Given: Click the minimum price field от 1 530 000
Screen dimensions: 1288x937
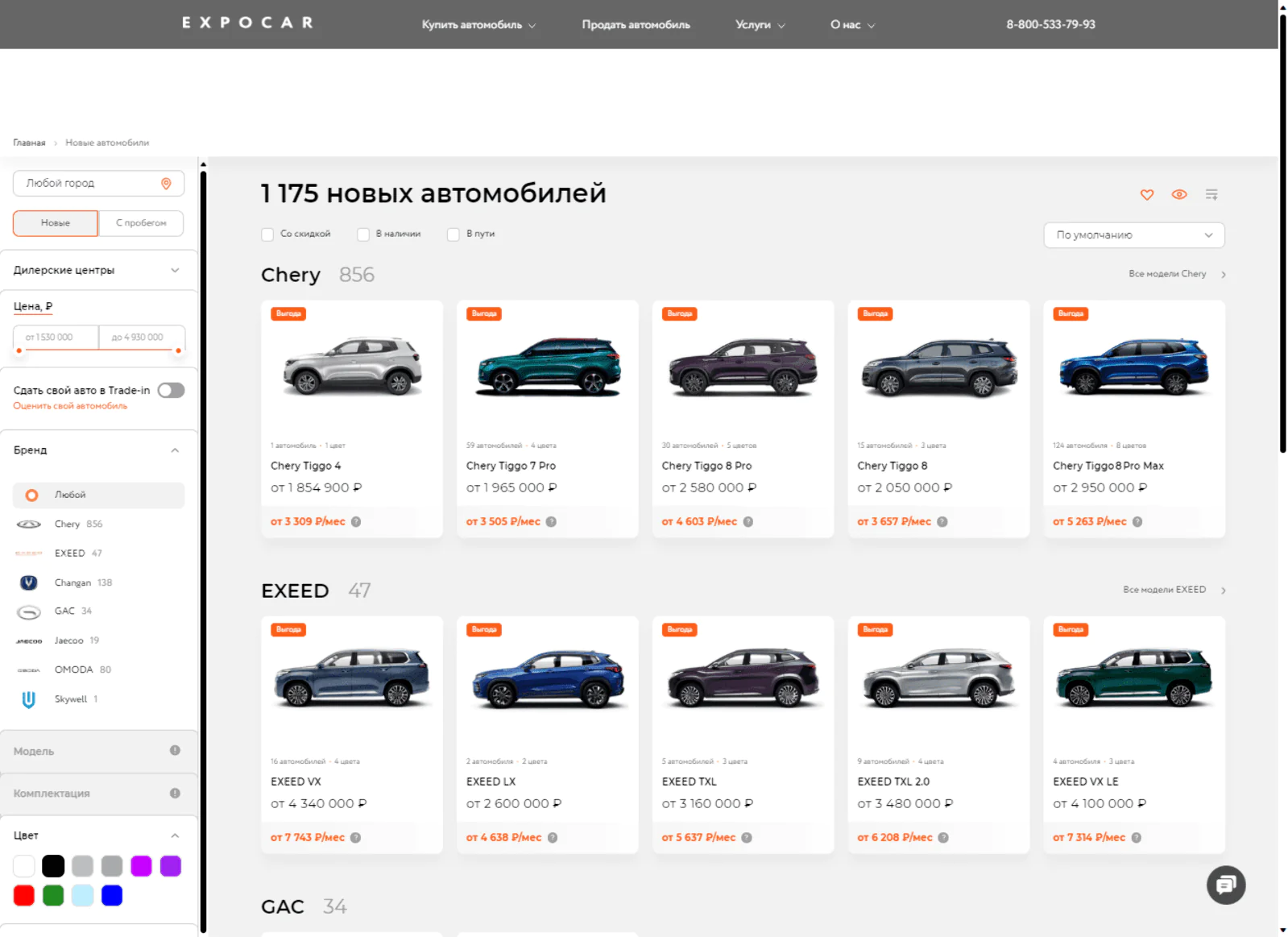Looking at the screenshot, I should [56, 338].
